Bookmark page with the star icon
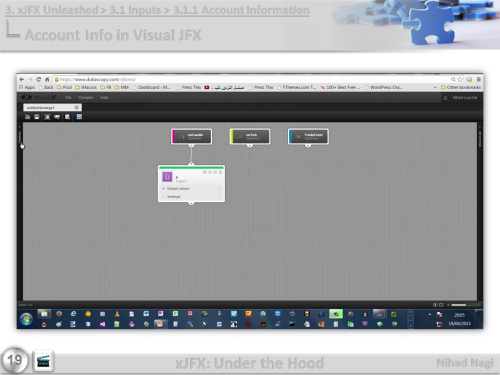The image size is (500, 375). 460,79
